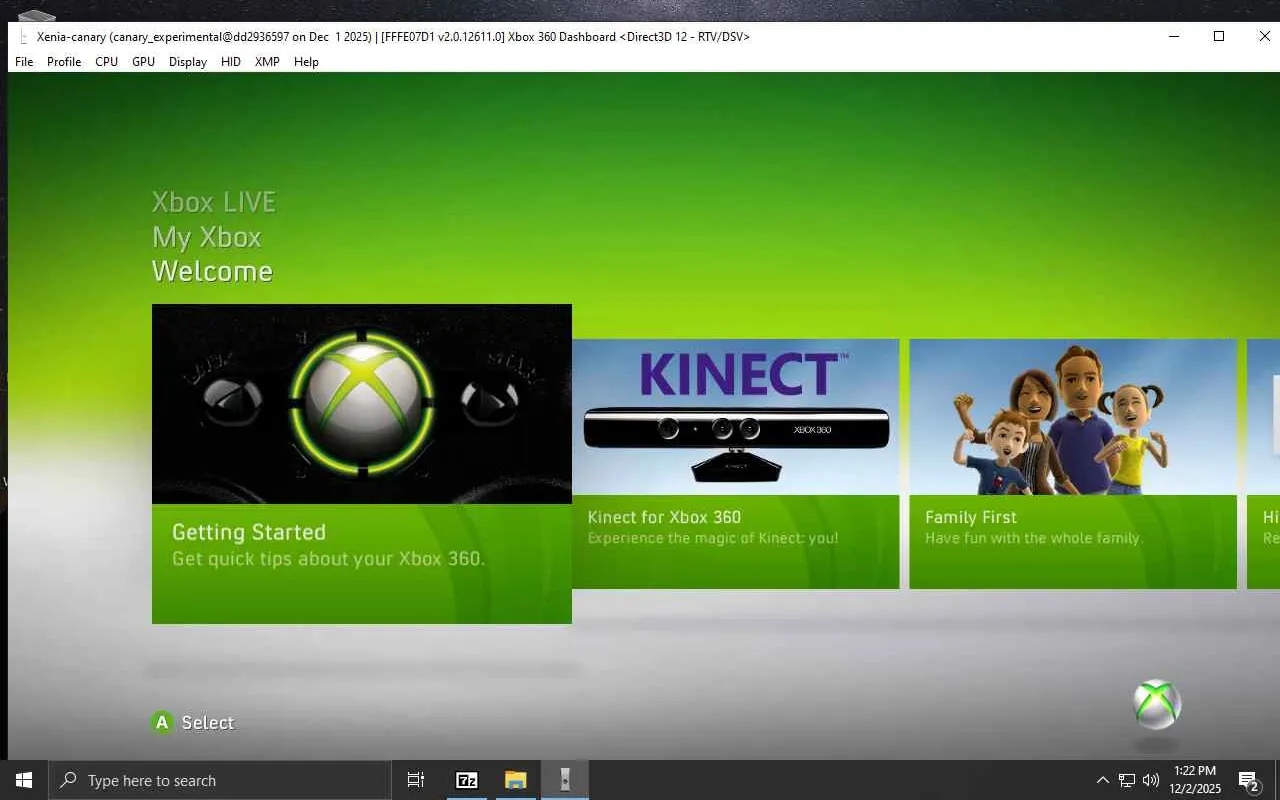Click the Getting Started title text
The image size is (1280, 800).
point(249,532)
